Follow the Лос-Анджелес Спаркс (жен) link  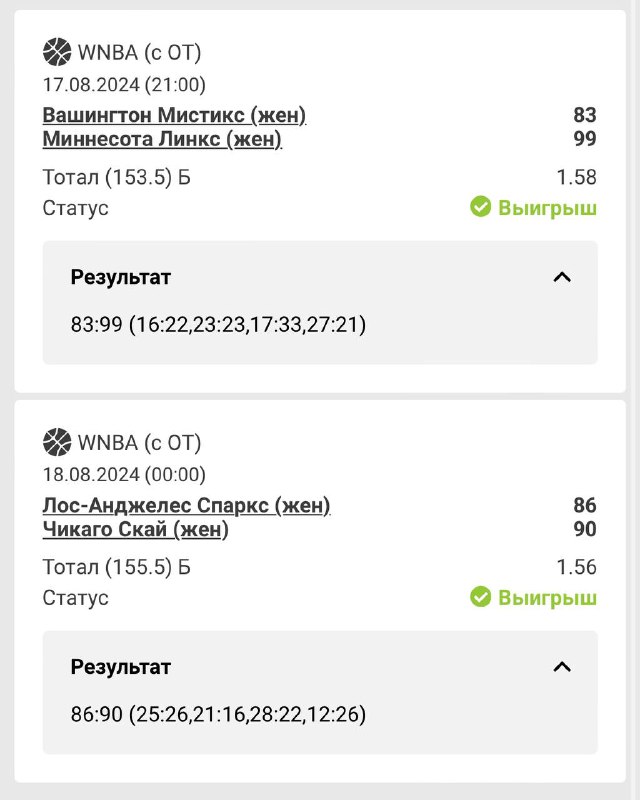186,505
